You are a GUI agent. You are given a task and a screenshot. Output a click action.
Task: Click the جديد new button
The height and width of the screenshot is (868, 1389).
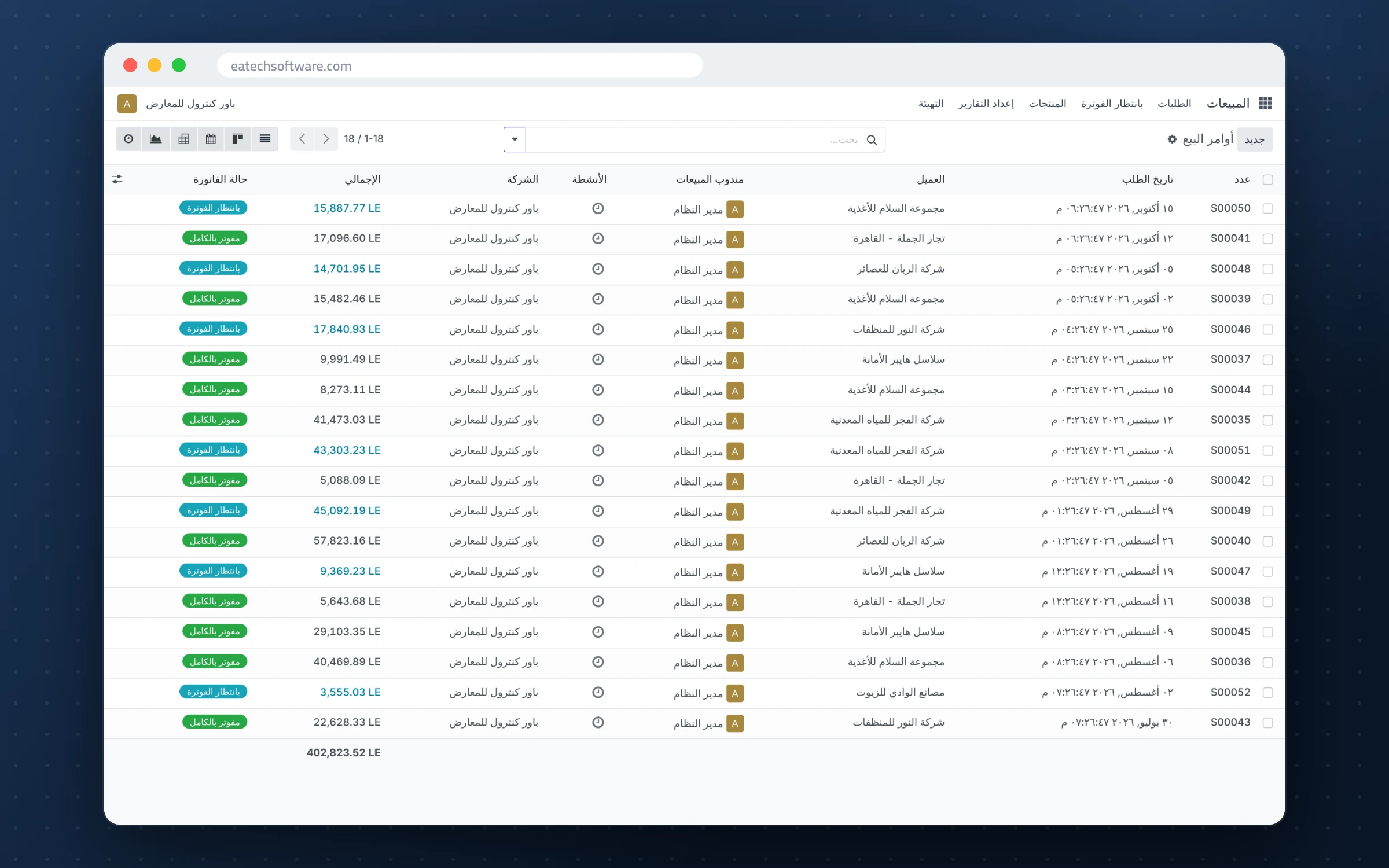1255,139
